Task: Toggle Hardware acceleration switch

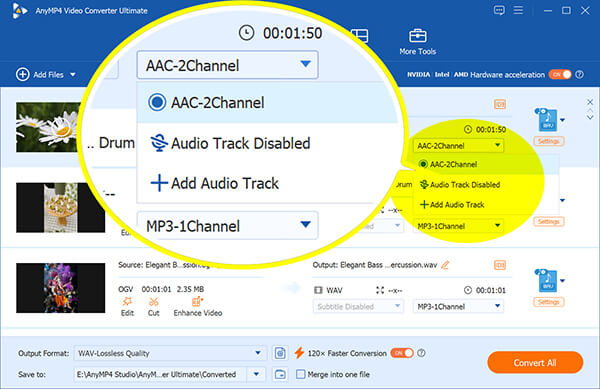Action: pos(560,75)
